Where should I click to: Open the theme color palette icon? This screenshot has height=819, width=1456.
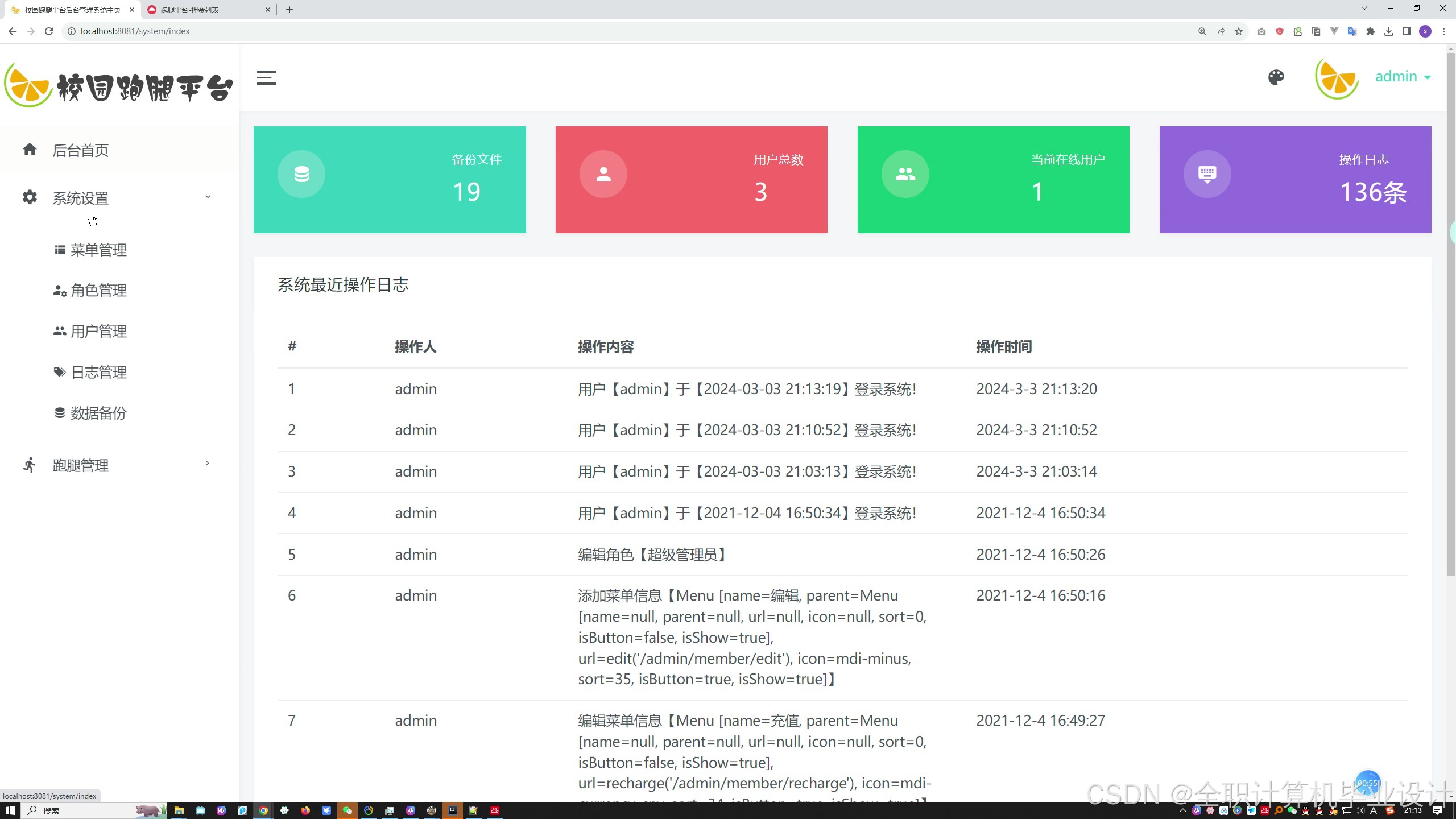coord(1276,77)
